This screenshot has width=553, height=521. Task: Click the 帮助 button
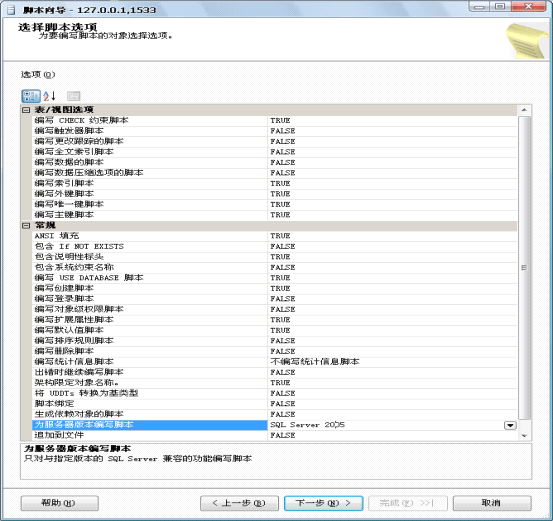59,503
